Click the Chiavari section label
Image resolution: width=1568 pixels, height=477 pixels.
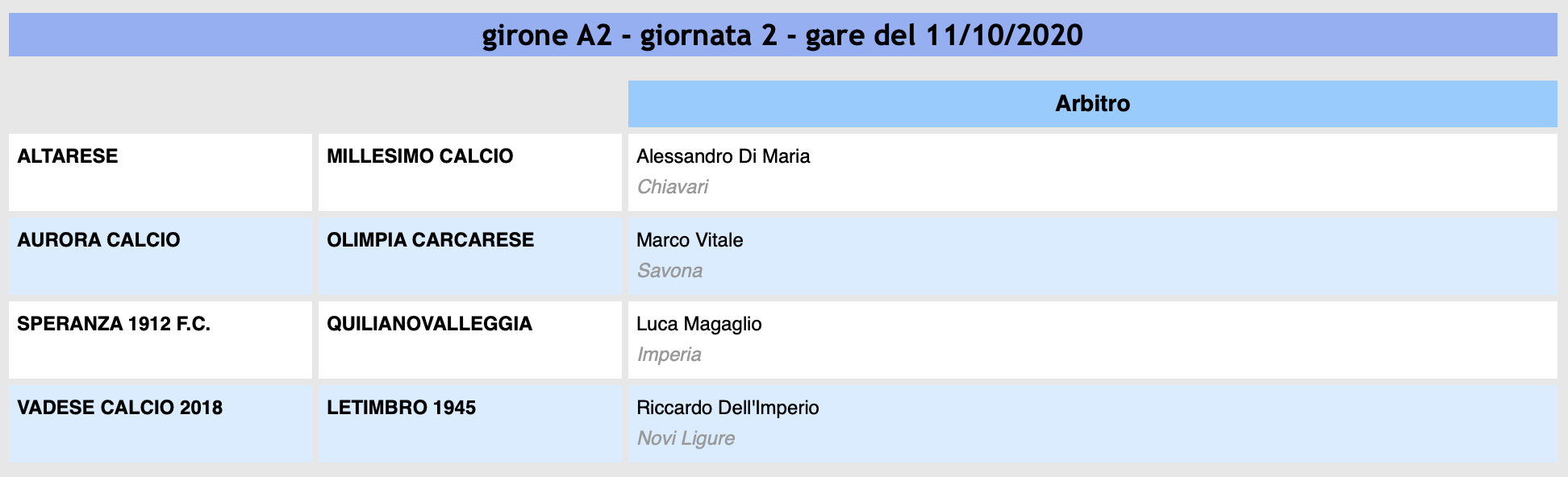pos(673,187)
